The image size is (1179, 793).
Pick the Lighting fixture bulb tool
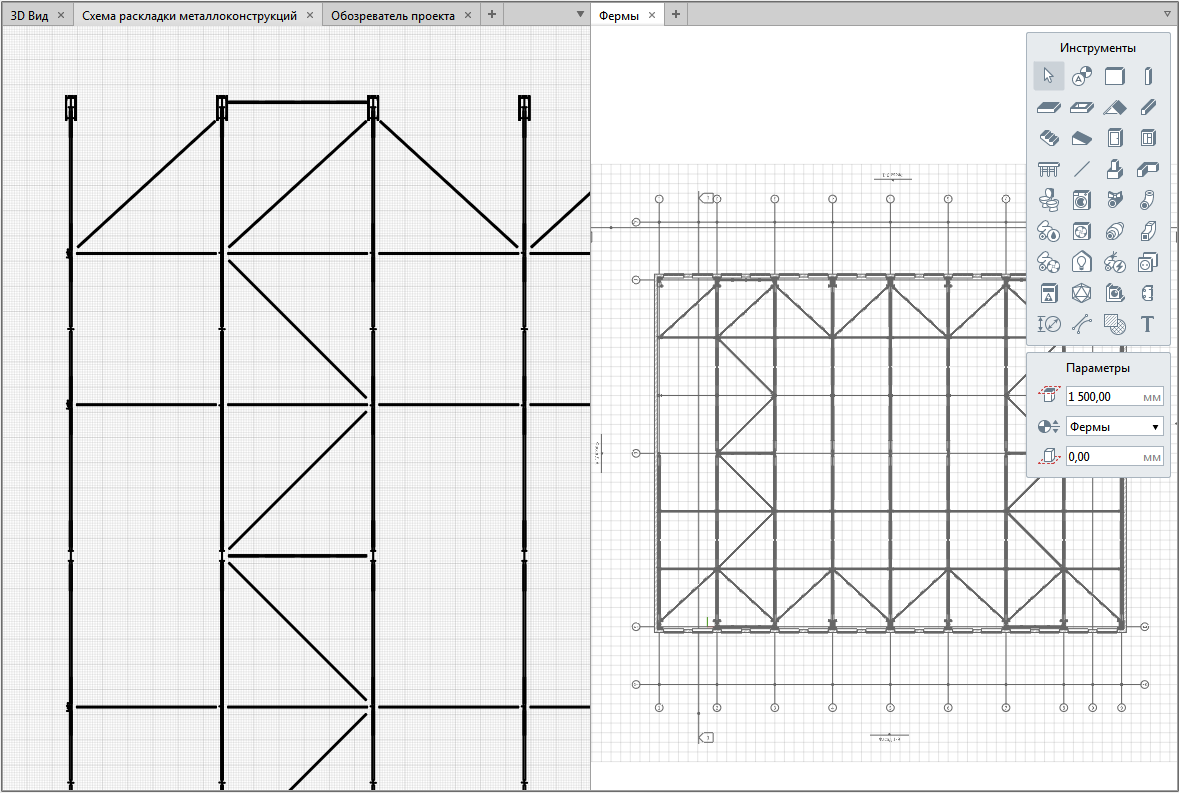[1081, 262]
